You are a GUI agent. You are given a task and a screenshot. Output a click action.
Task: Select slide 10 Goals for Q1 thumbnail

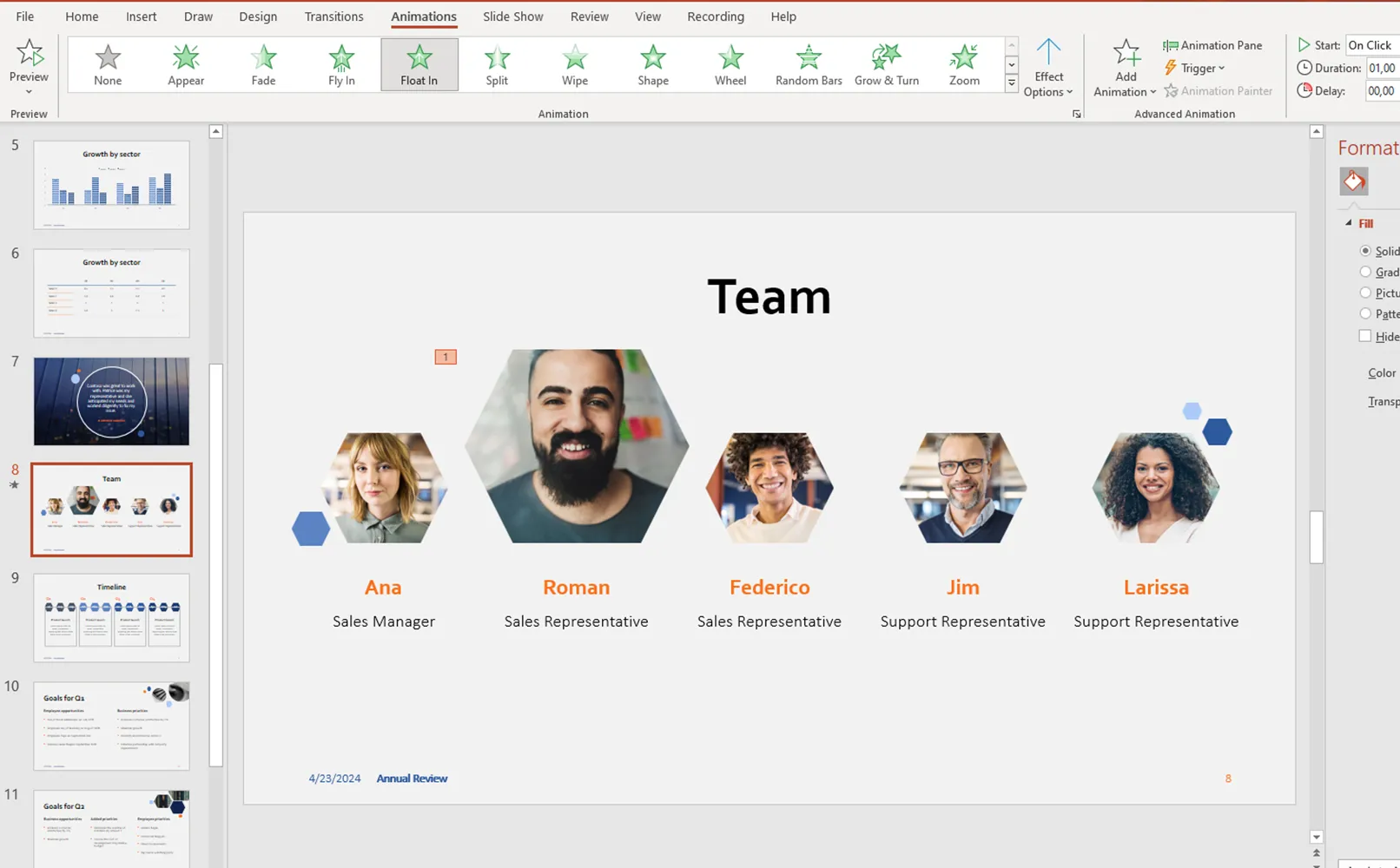[x=111, y=726]
